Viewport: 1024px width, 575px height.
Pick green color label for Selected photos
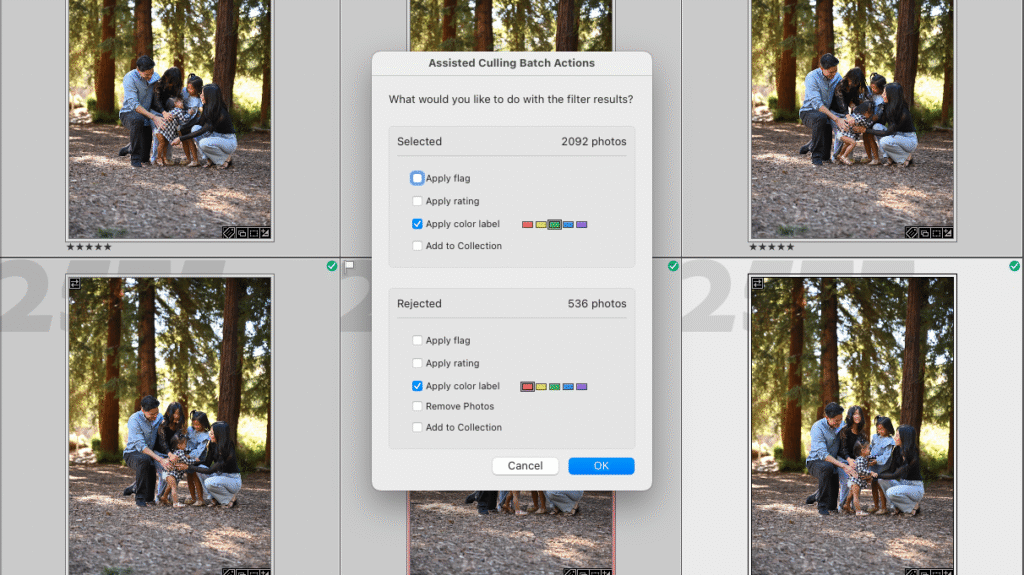point(554,225)
